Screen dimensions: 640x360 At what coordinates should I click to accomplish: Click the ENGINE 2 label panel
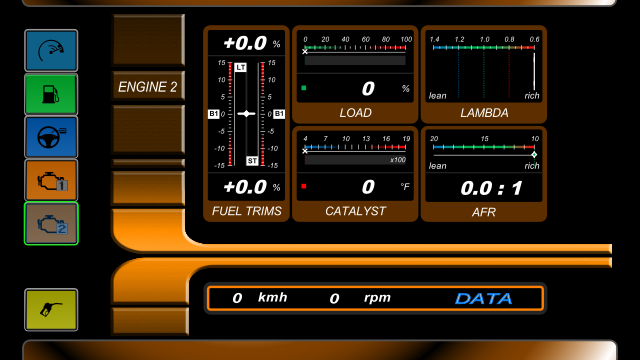[148, 87]
